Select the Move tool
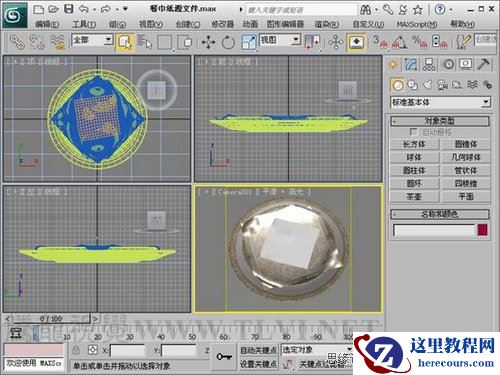The height and width of the screenshot is (375, 500). click(x=209, y=42)
